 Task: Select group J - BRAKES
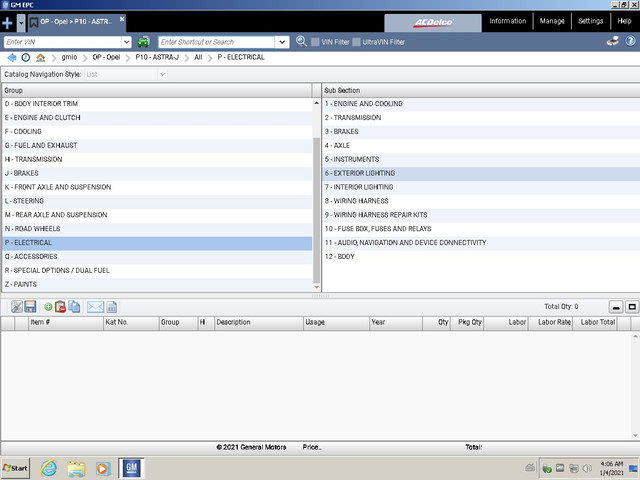pyautogui.click(x=157, y=173)
